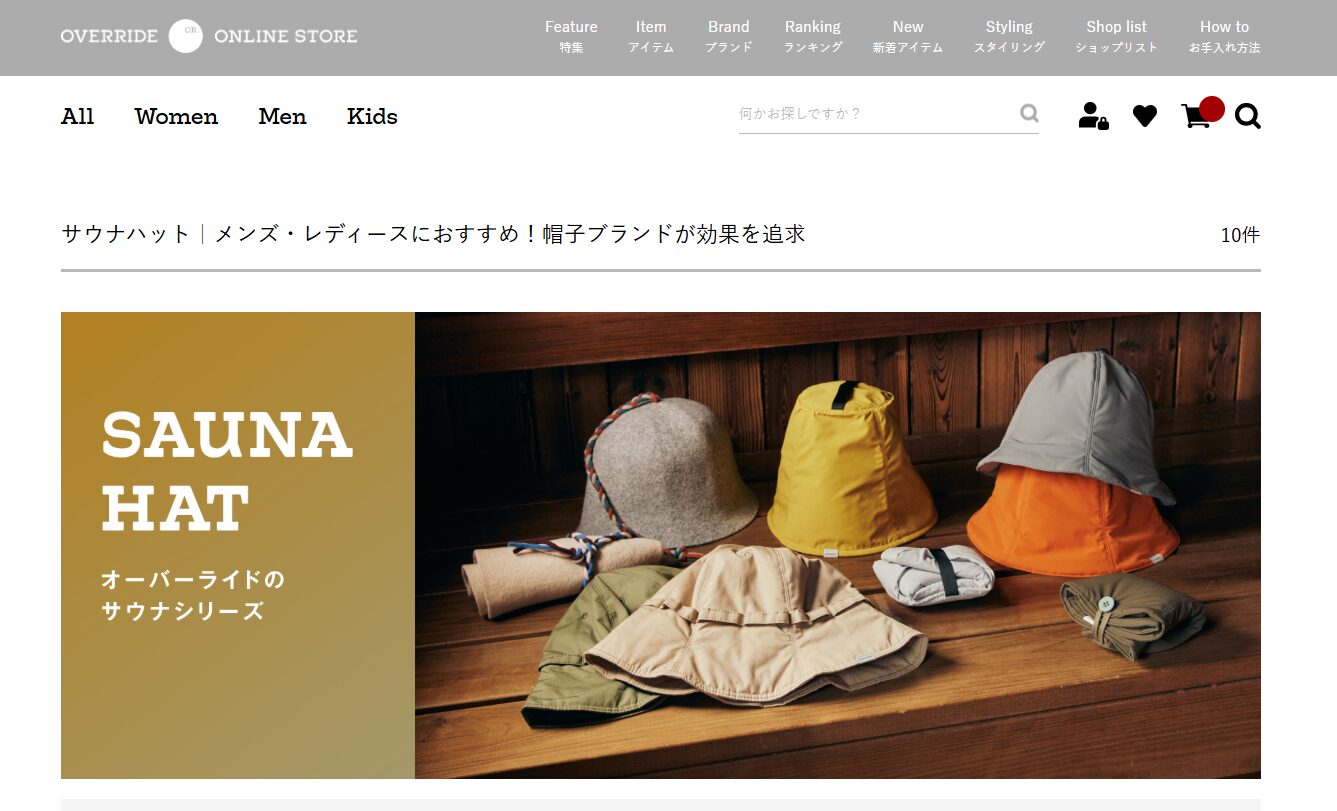Select the Women category tab
The height and width of the screenshot is (811, 1337).
click(176, 116)
